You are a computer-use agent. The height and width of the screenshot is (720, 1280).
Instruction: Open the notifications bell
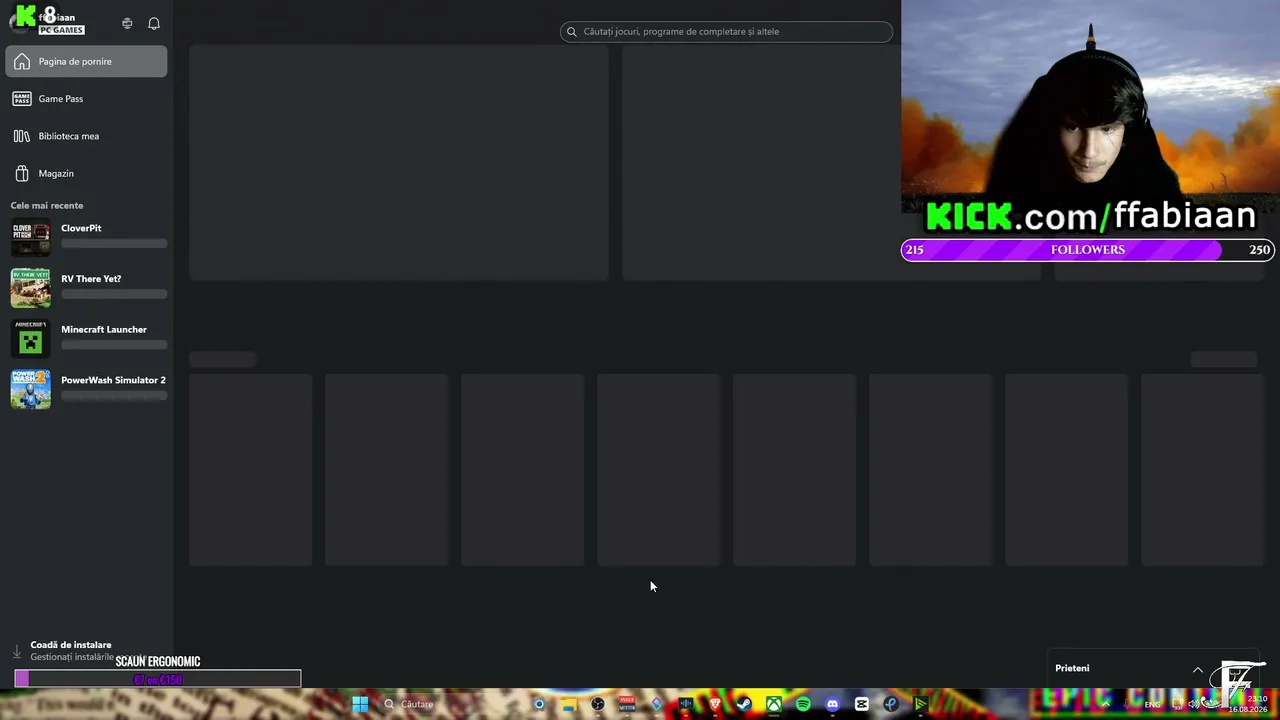click(154, 23)
